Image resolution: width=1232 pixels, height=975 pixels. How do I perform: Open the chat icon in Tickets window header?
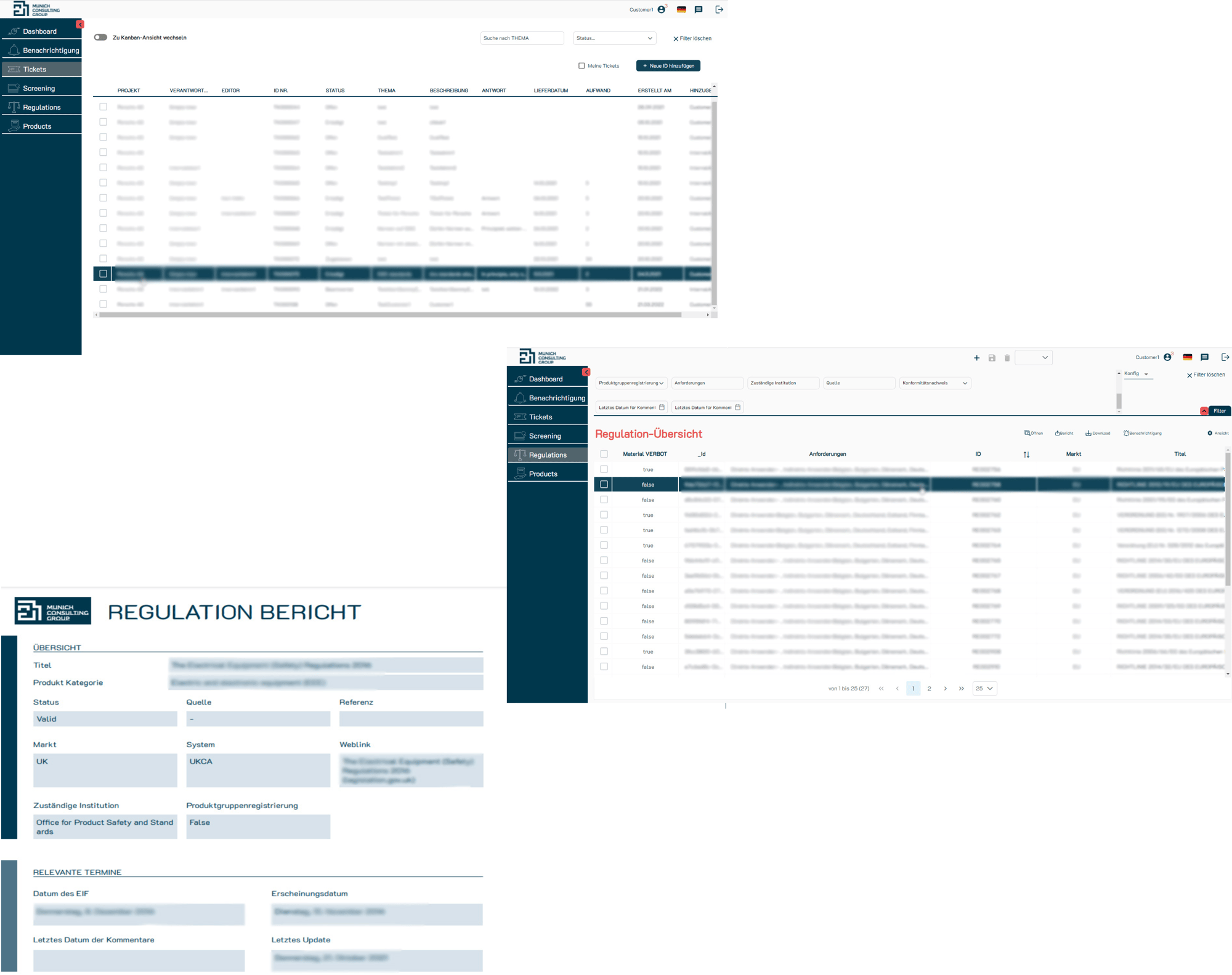(x=699, y=10)
